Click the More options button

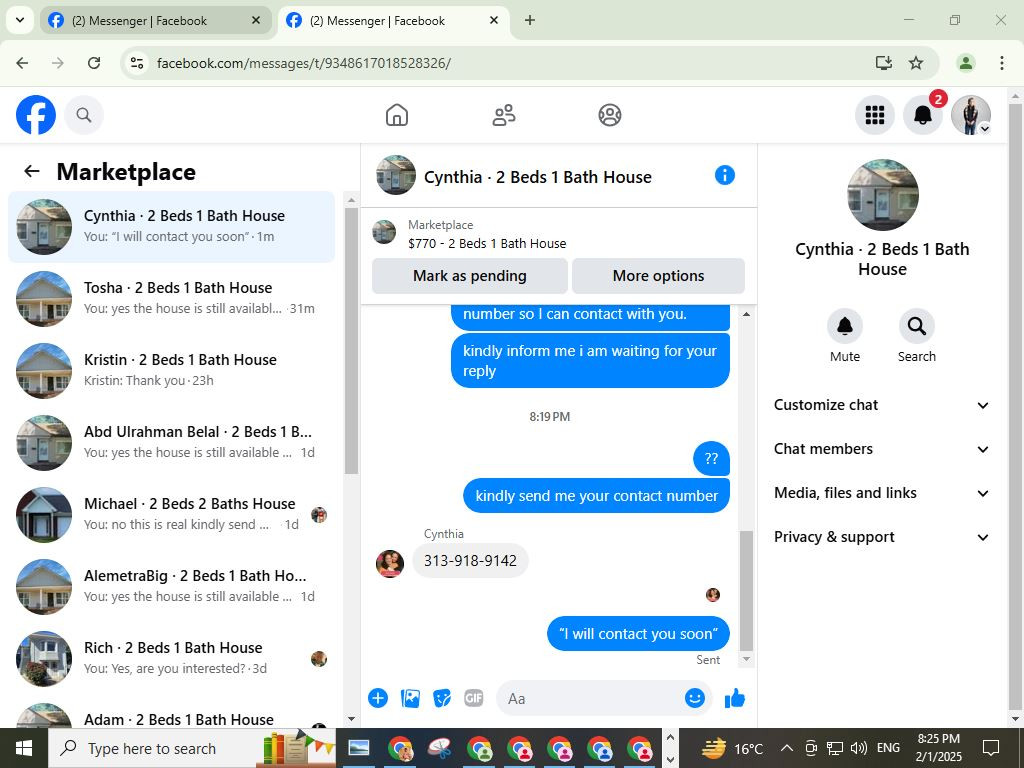coord(658,276)
